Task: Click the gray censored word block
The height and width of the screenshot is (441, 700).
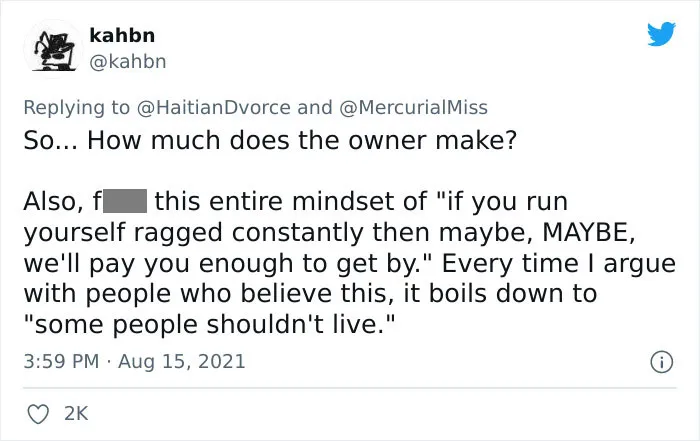Action: 125,201
